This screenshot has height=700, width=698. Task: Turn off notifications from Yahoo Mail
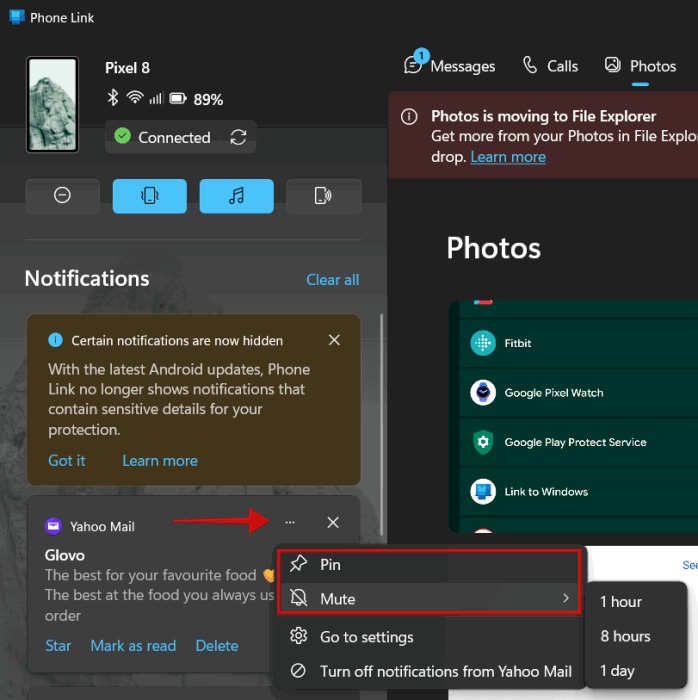(x=446, y=671)
